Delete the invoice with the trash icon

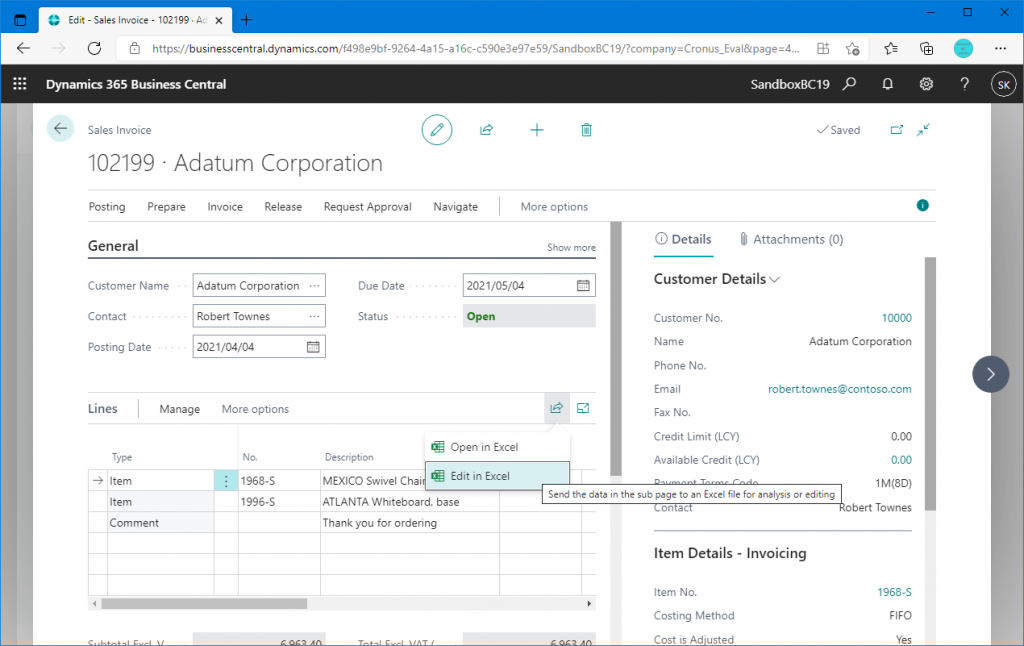(x=586, y=130)
